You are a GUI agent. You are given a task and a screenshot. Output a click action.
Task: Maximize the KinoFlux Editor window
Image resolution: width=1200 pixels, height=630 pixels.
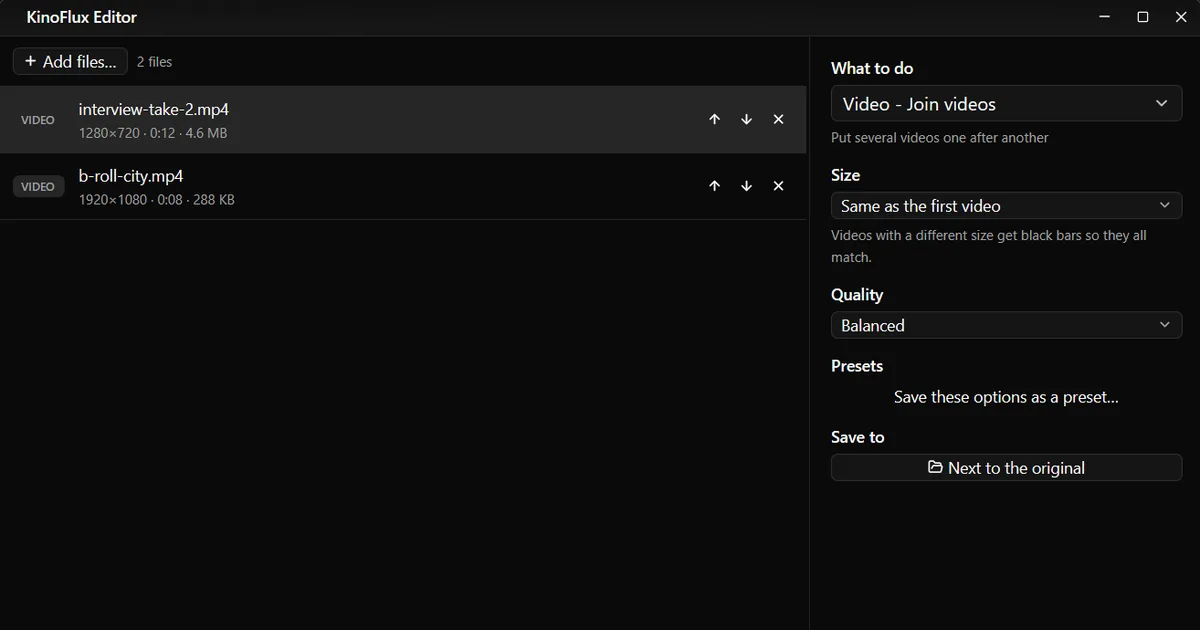(1143, 17)
